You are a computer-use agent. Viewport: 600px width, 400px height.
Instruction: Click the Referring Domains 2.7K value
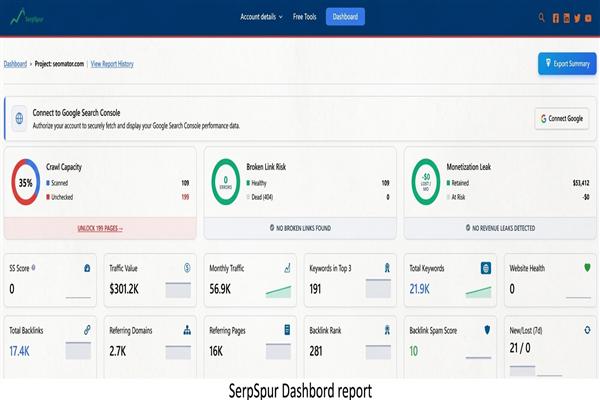(x=117, y=351)
